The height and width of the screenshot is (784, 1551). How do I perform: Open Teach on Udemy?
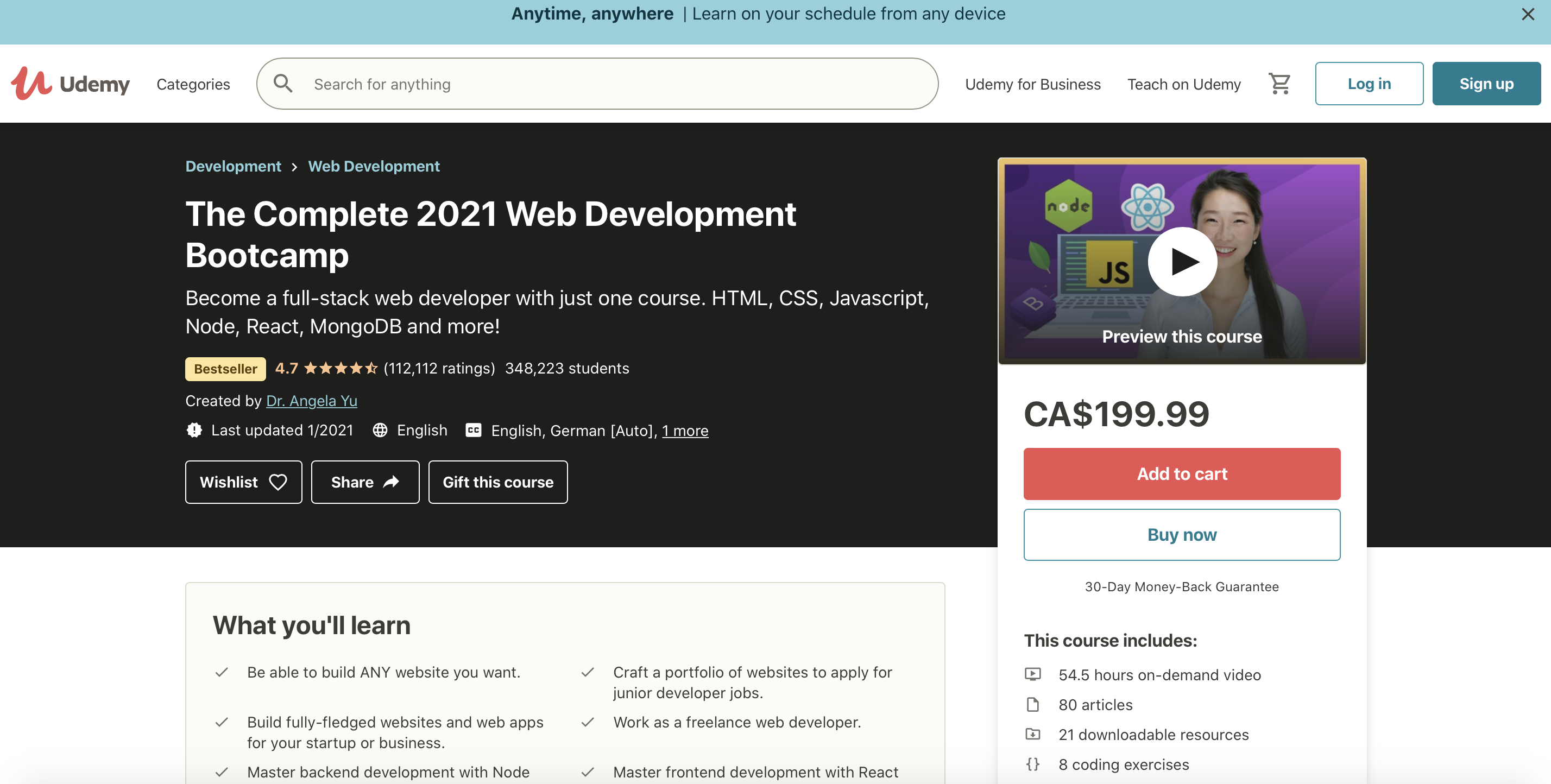(1184, 84)
